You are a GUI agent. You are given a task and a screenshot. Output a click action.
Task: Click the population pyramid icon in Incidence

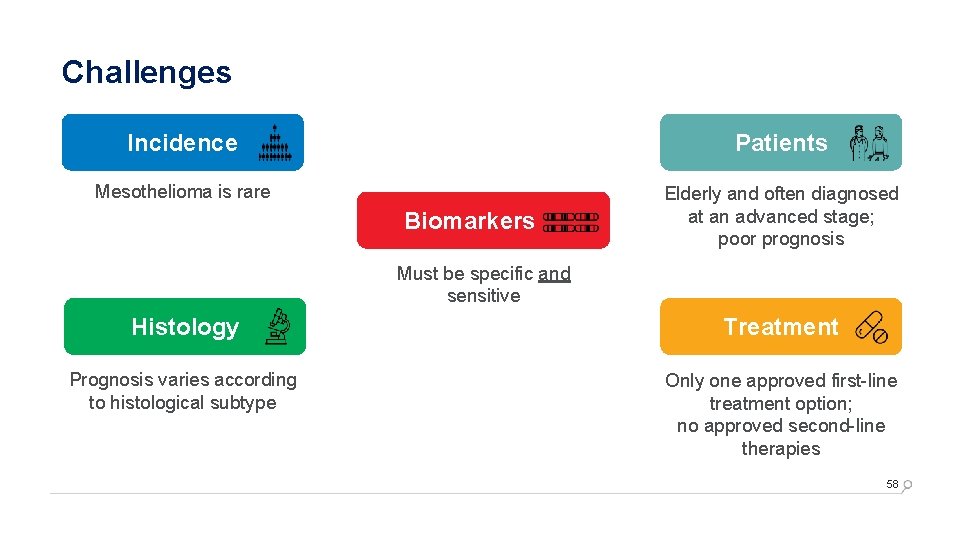coord(275,143)
